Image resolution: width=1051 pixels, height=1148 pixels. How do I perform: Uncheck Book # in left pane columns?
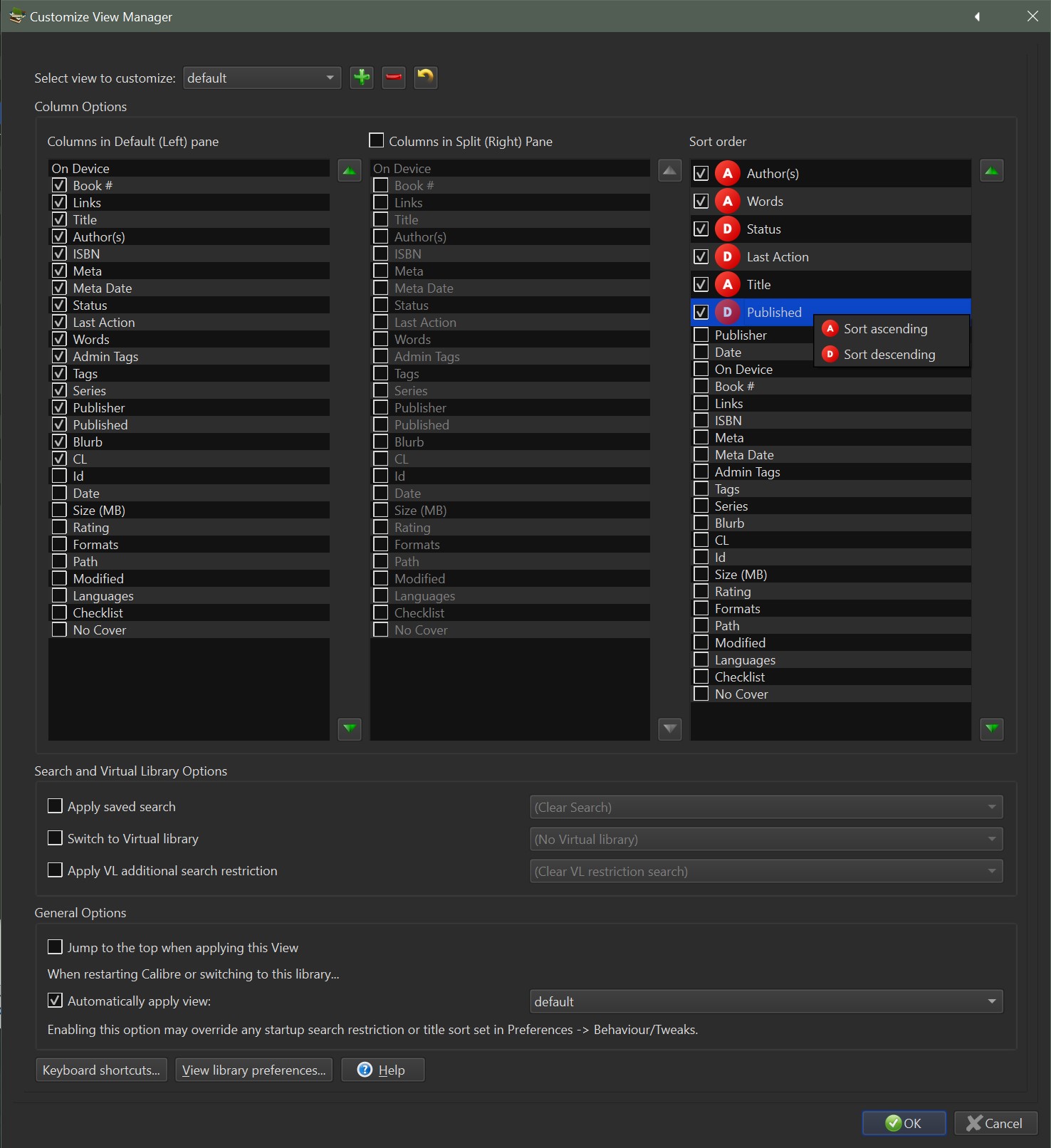pos(60,185)
